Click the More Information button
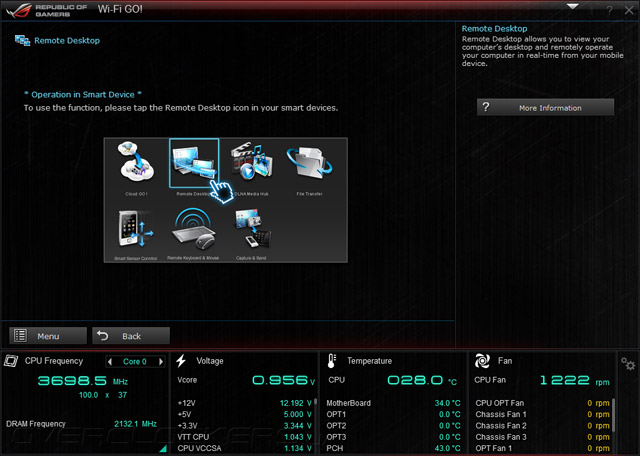Image resolution: width=640 pixels, height=456 pixels. 545,107
